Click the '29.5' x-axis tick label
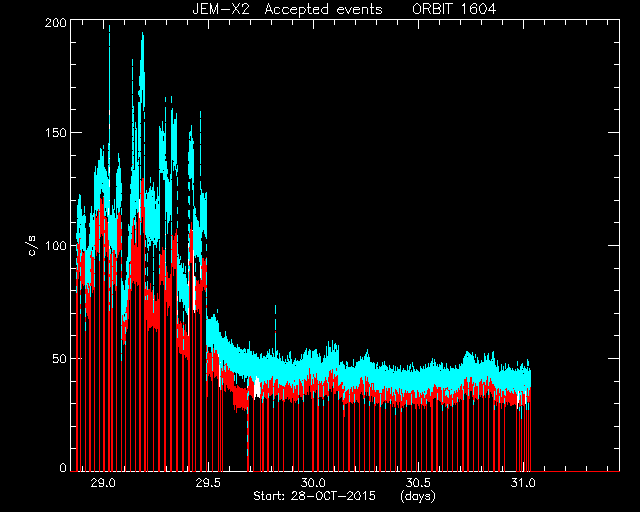Screen dimensions: 640x512 pyautogui.click(x=208, y=483)
